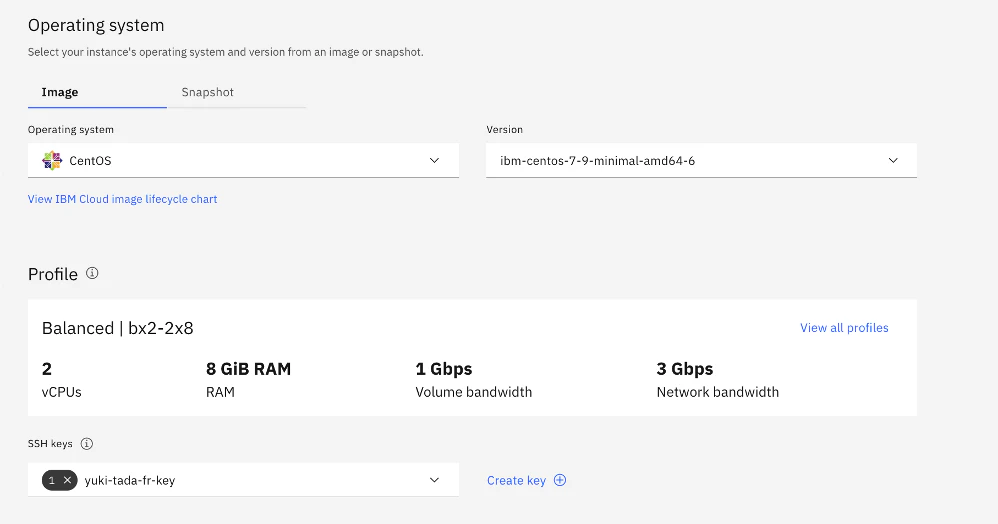The height and width of the screenshot is (524, 998).
Task: Click the 8 GiB RAM value
Action: (x=248, y=369)
